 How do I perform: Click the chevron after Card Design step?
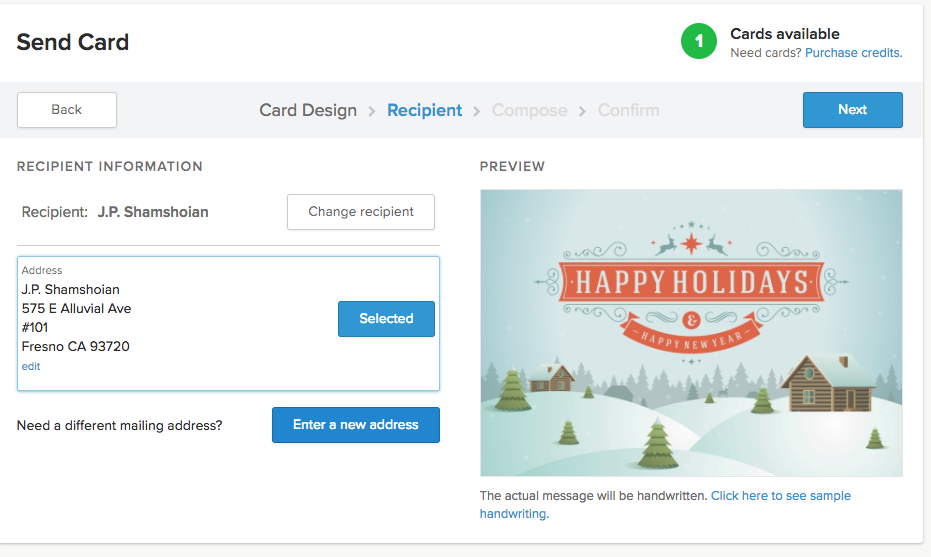point(372,111)
